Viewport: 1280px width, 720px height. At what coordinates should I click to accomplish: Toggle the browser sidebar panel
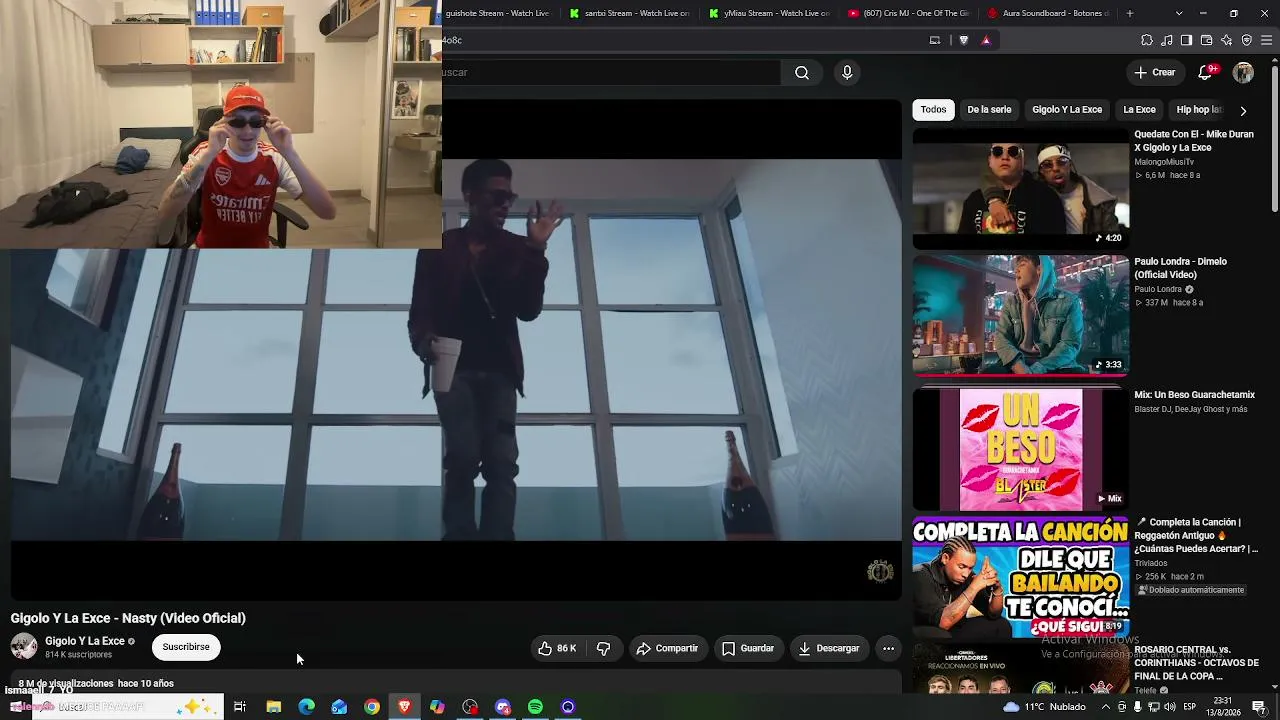point(1186,40)
